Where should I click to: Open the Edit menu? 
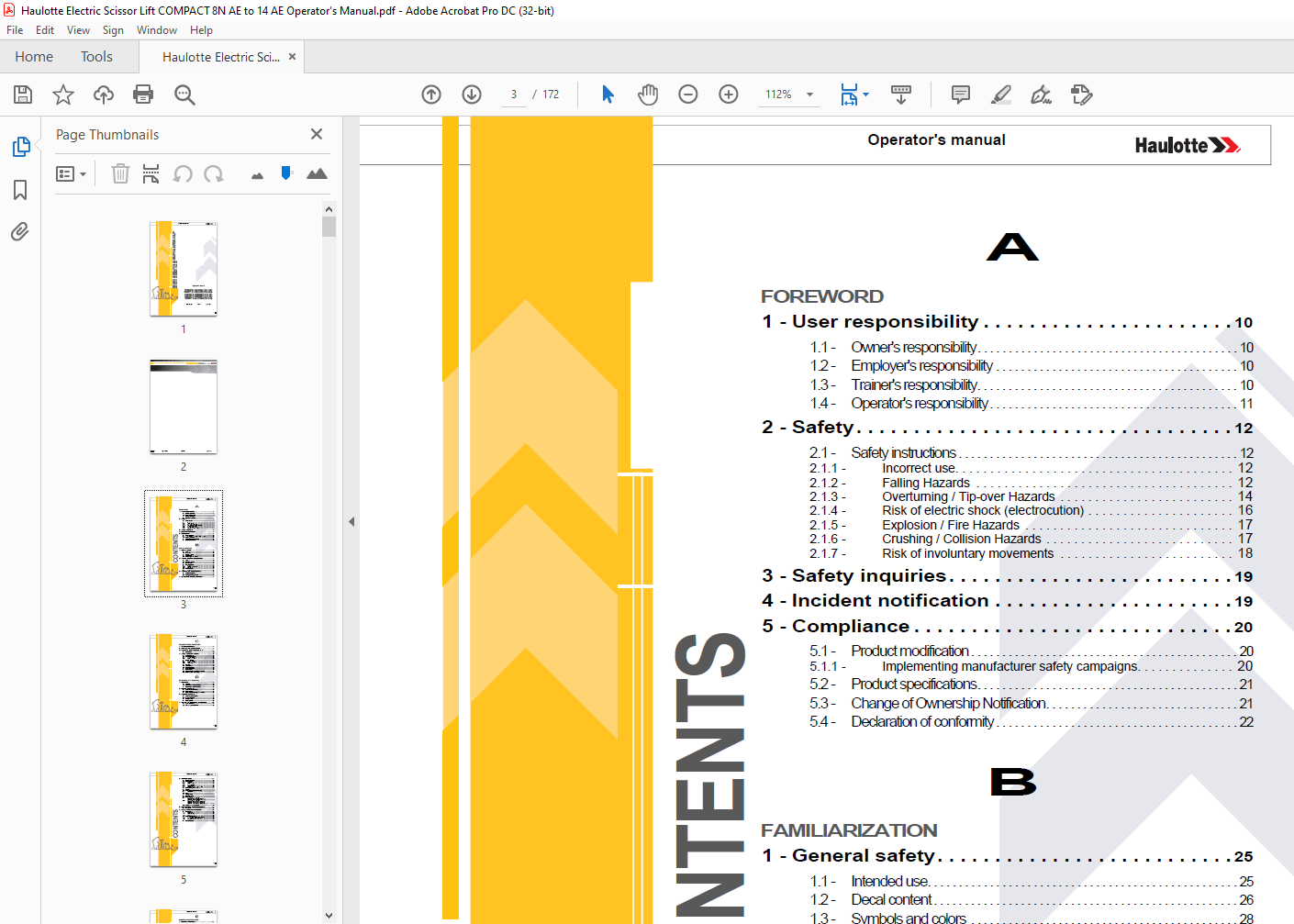pyautogui.click(x=45, y=30)
